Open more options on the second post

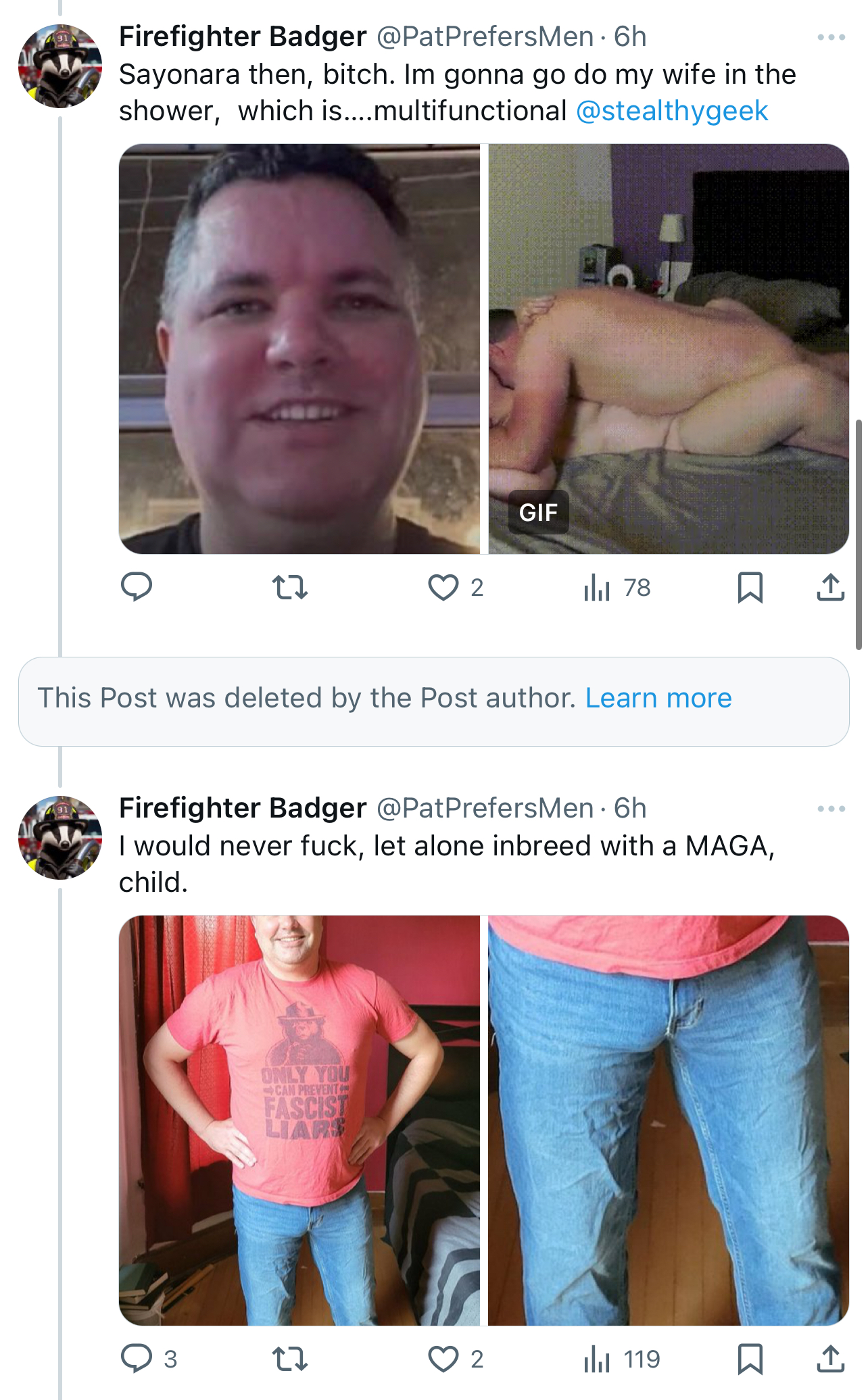pyautogui.click(x=831, y=809)
